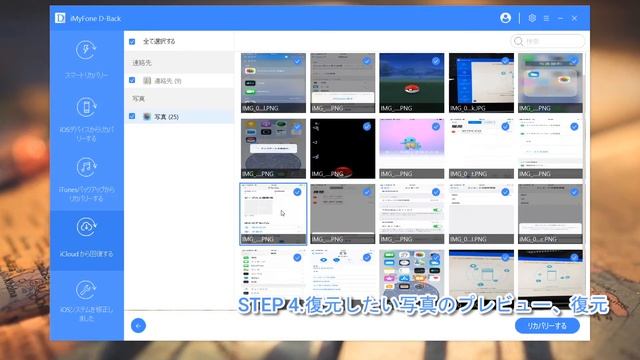The width and height of the screenshot is (640, 360).
Task: Select Fix iOS System mode
Action: [87, 301]
